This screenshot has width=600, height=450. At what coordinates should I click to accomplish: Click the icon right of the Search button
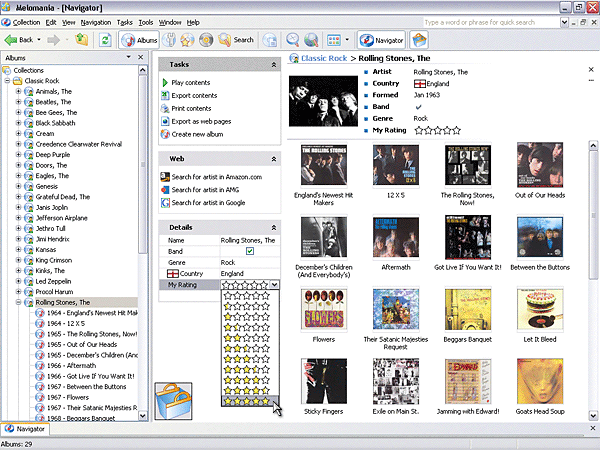tap(270, 40)
